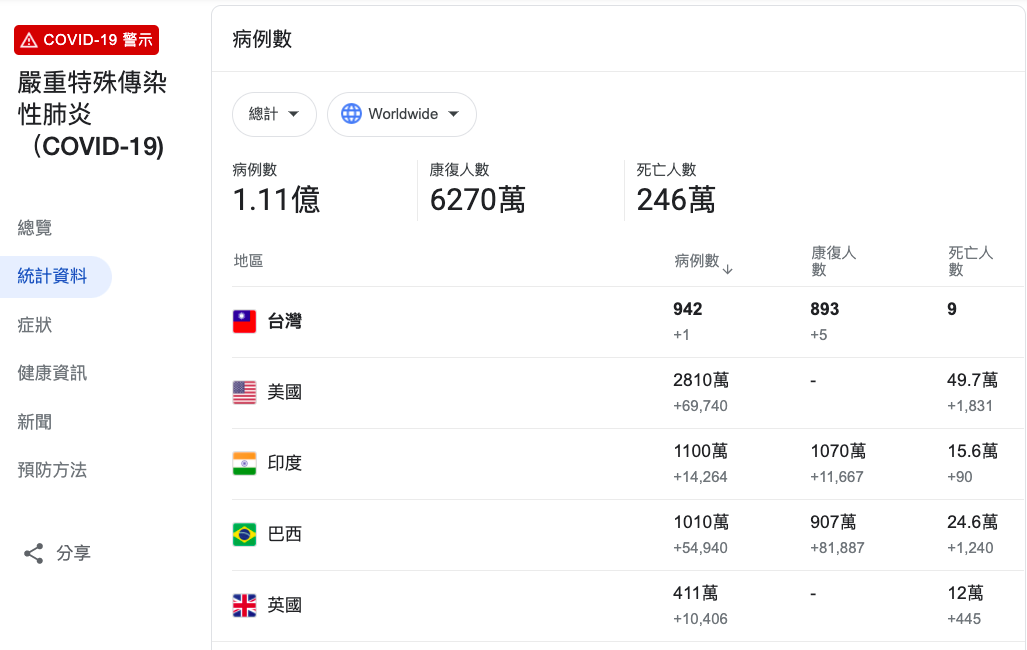Image resolution: width=1027 pixels, height=650 pixels.
Task: Open the 預防方法 prevention section
Action: coord(52,470)
